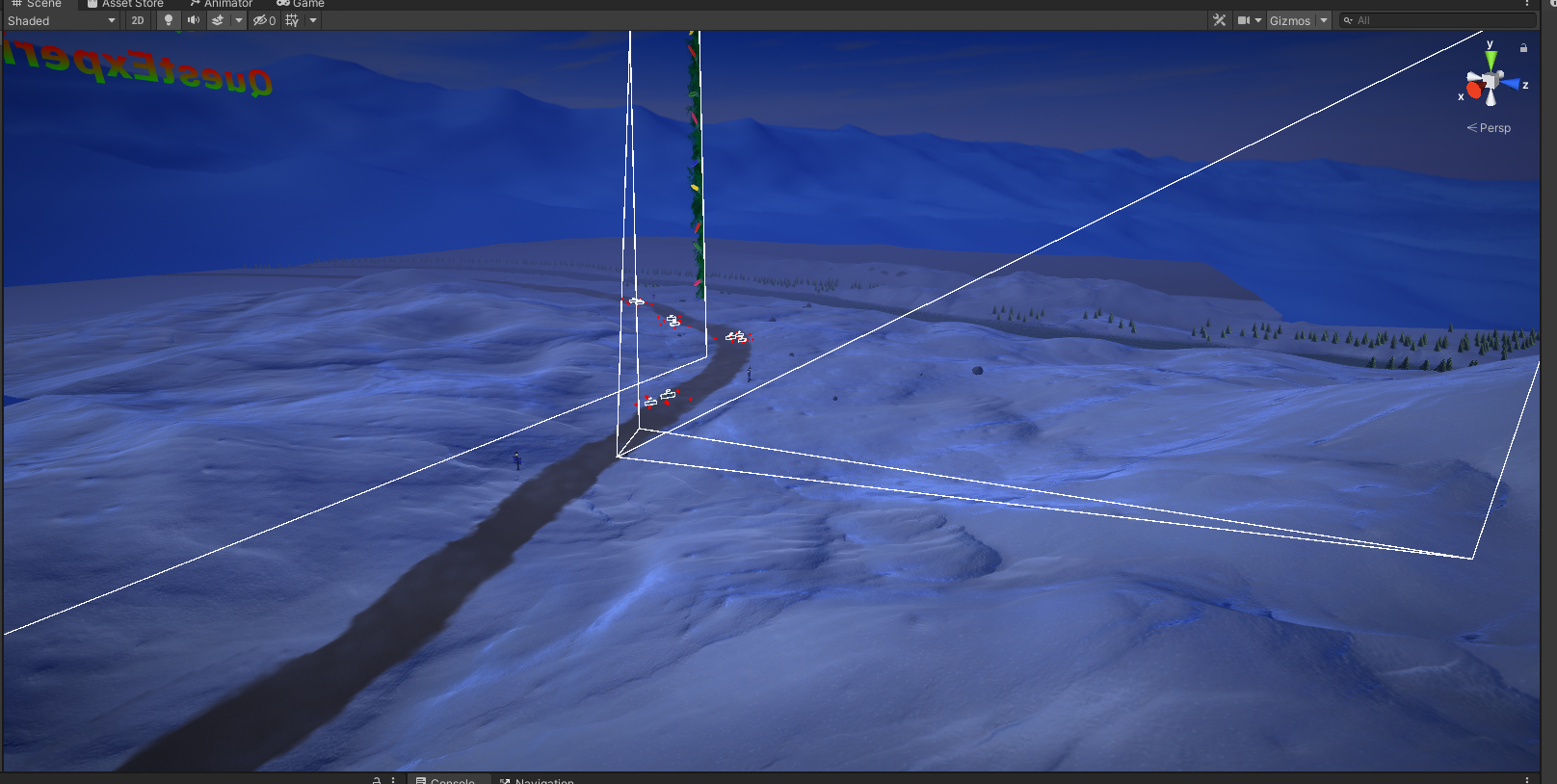Select the small figure left of path
This screenshot has width=1557, height=784.
(516, 460)
